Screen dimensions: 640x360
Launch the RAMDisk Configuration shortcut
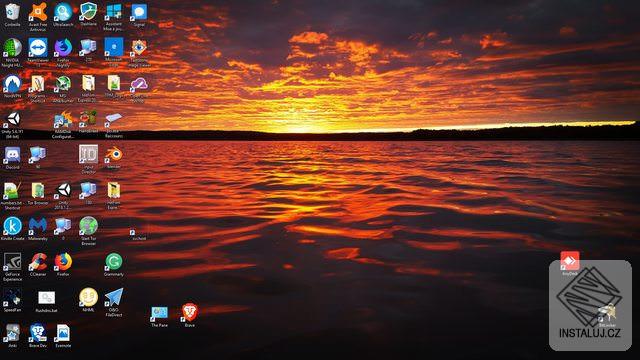pos(63,119)
